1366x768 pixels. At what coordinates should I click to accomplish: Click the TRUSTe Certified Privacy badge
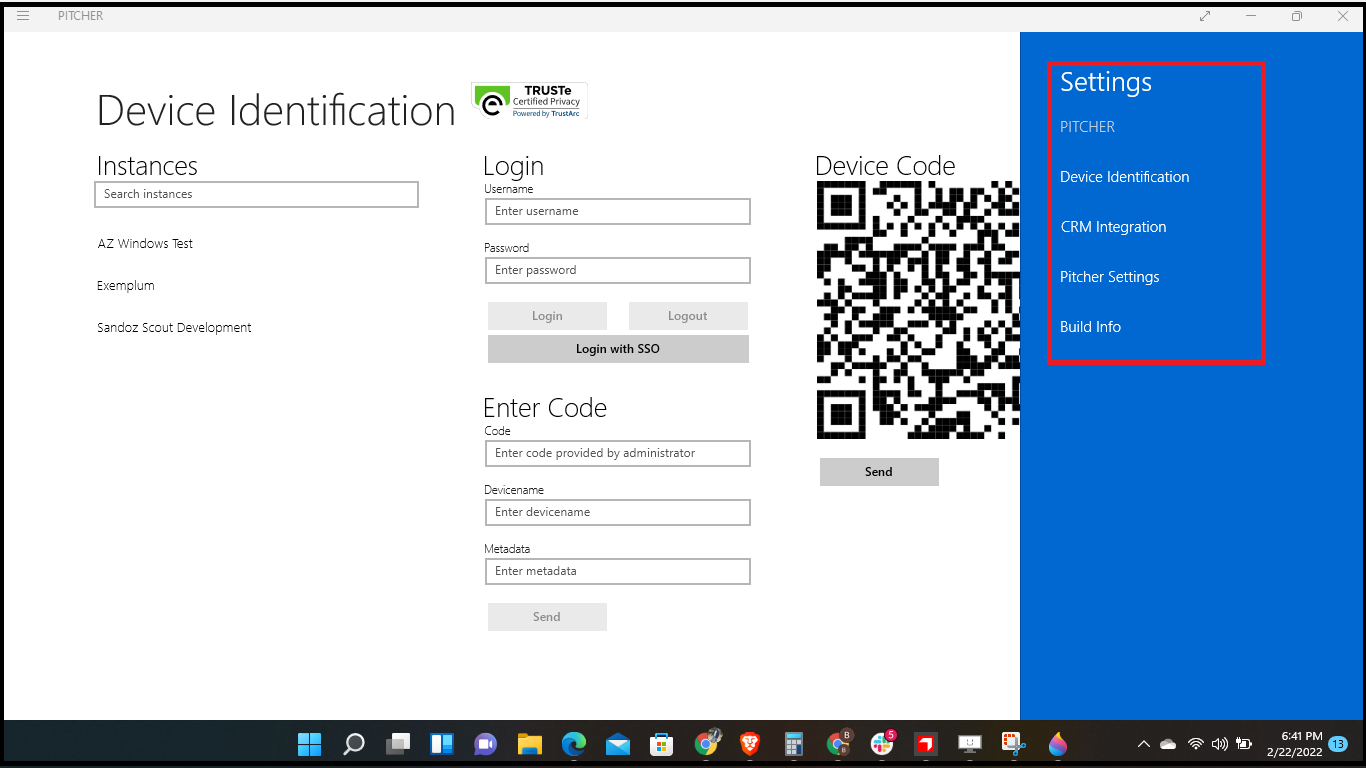pos(529,101)
